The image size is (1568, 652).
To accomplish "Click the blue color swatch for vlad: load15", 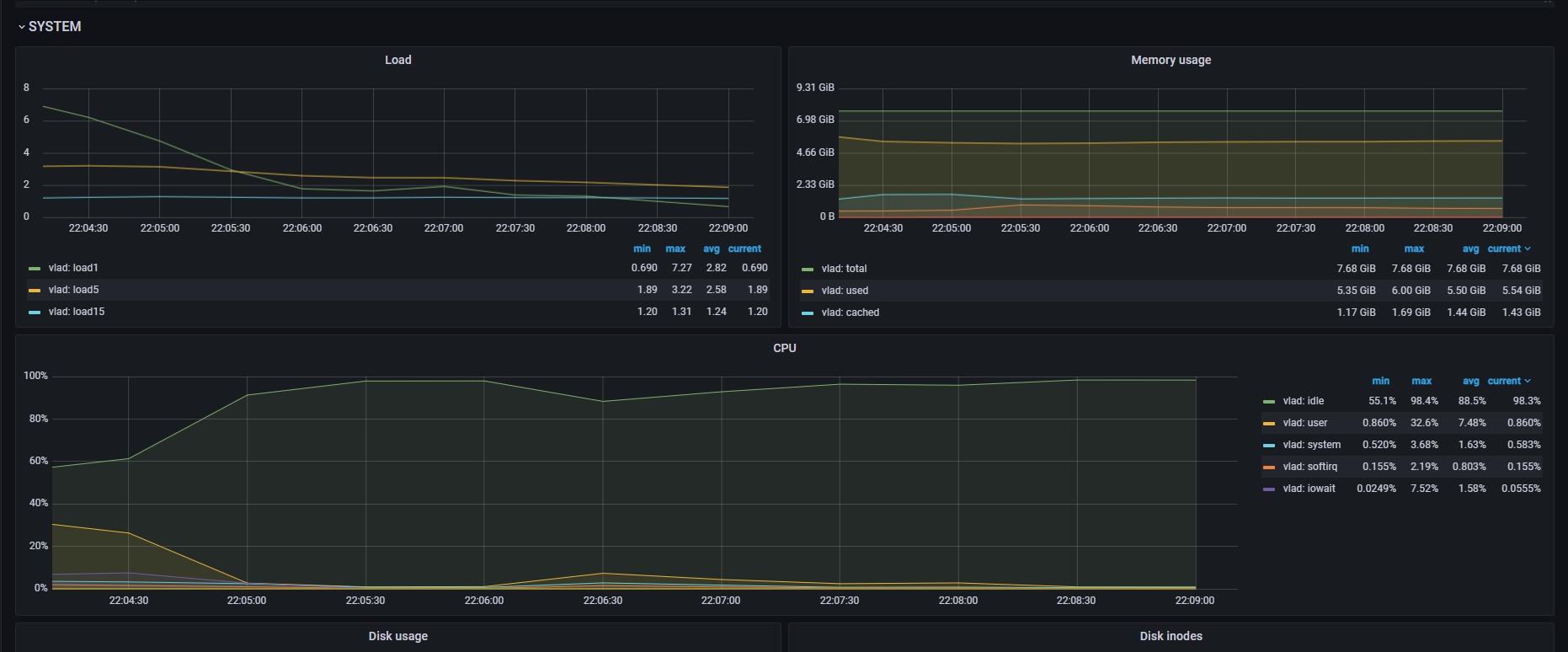I will coord(35,313).
